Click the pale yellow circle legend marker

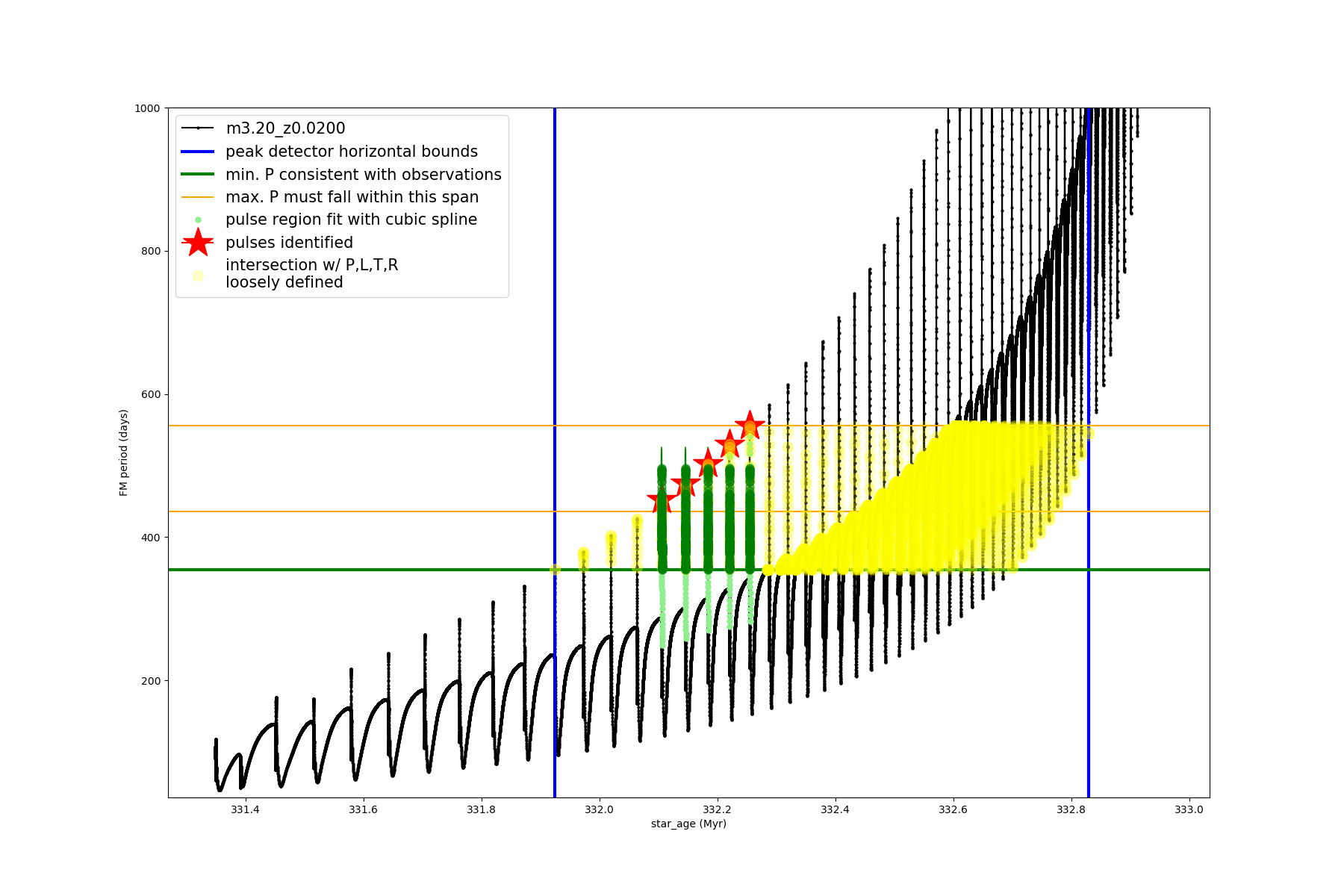point(198,276)
